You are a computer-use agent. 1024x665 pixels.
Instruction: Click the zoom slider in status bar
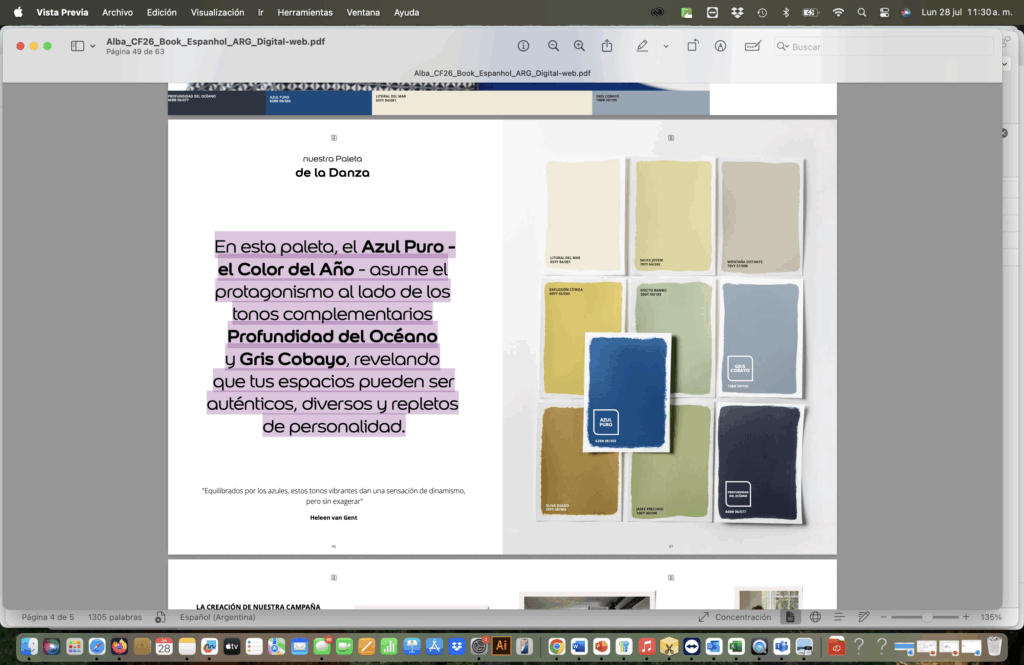pyautogui.click(x=926, y=617)
